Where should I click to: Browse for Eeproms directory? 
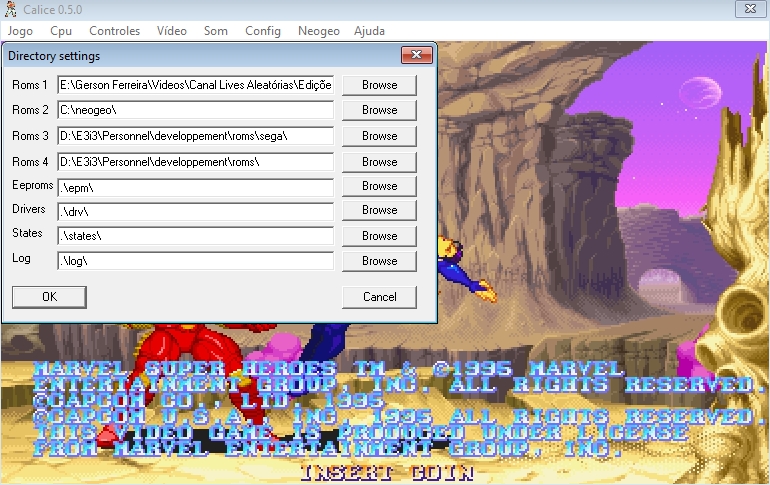pos(379,186)
